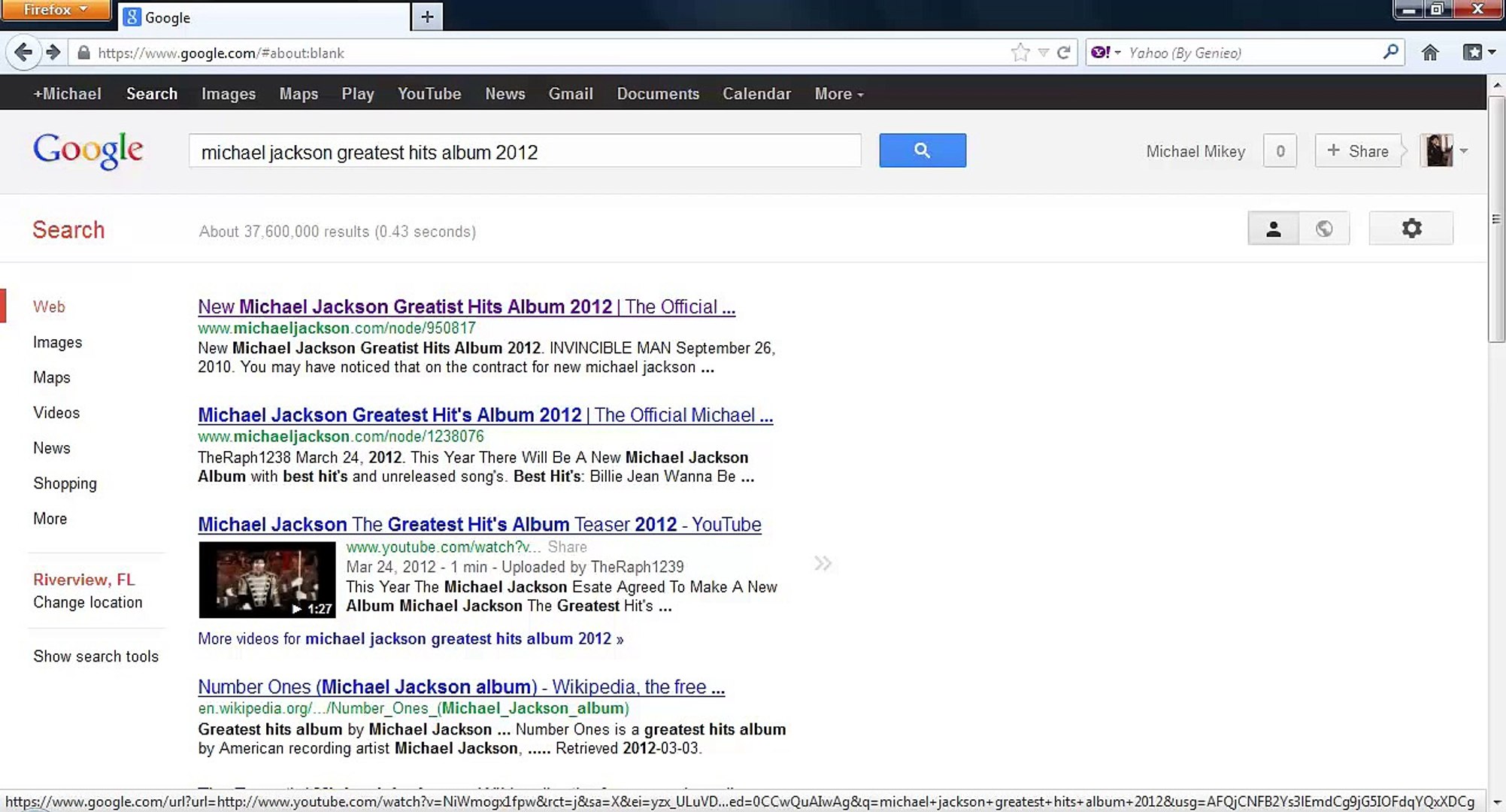Viewport: 1506px width, 812px height.
Task: Click the Firefox home icon
Action: click(x=1429, y=53)
